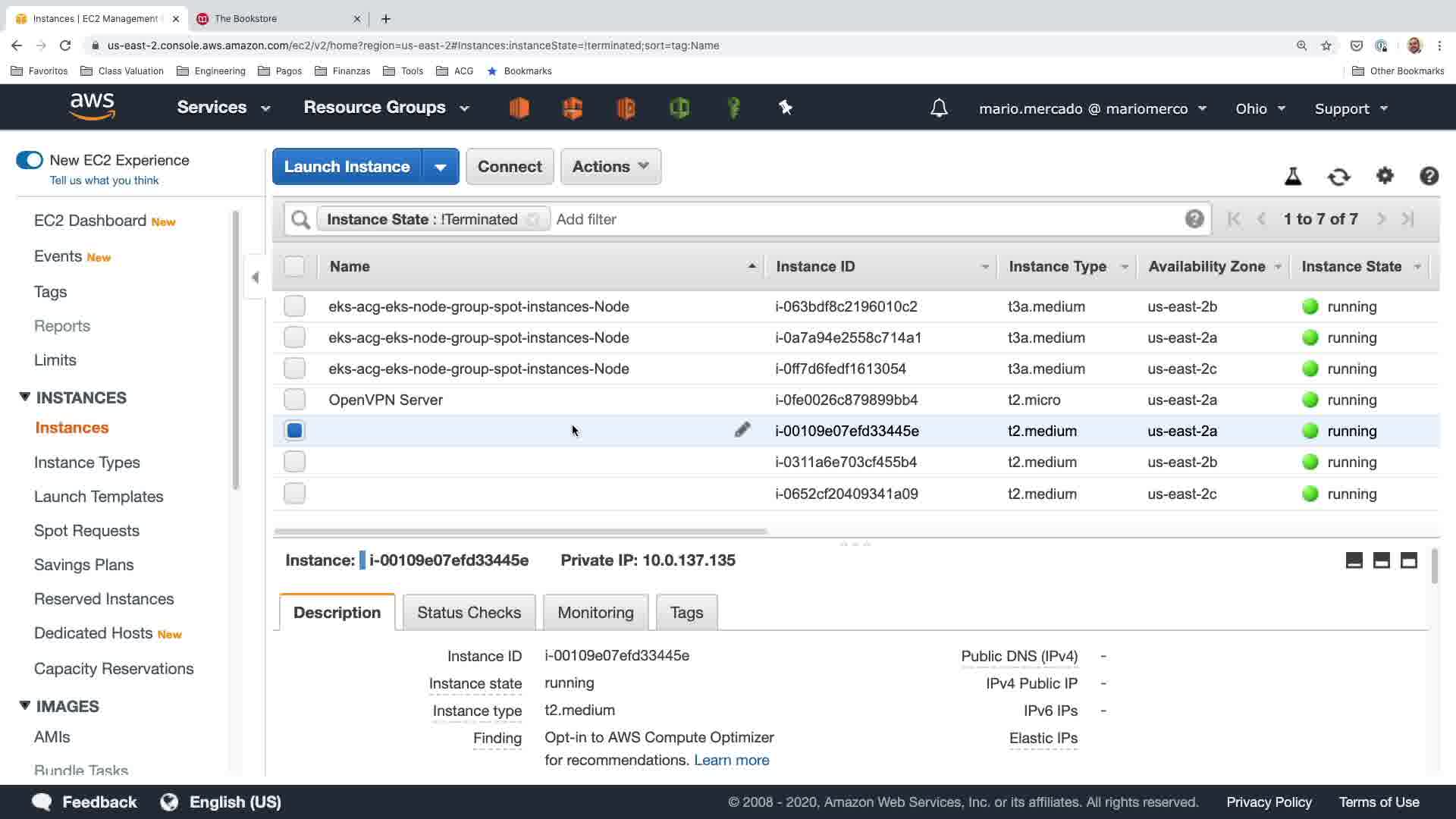1456x819 pixels.
Task: Check the select-all header checkbox
Action: 294,266
